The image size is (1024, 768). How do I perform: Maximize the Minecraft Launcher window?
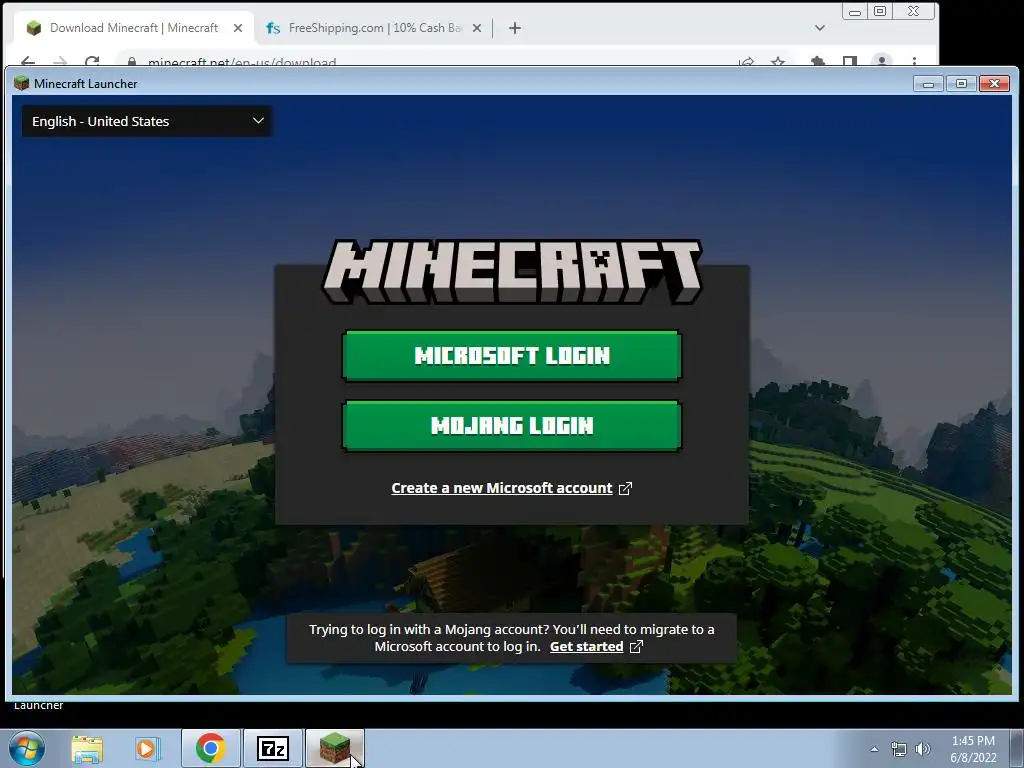point(961,84)
